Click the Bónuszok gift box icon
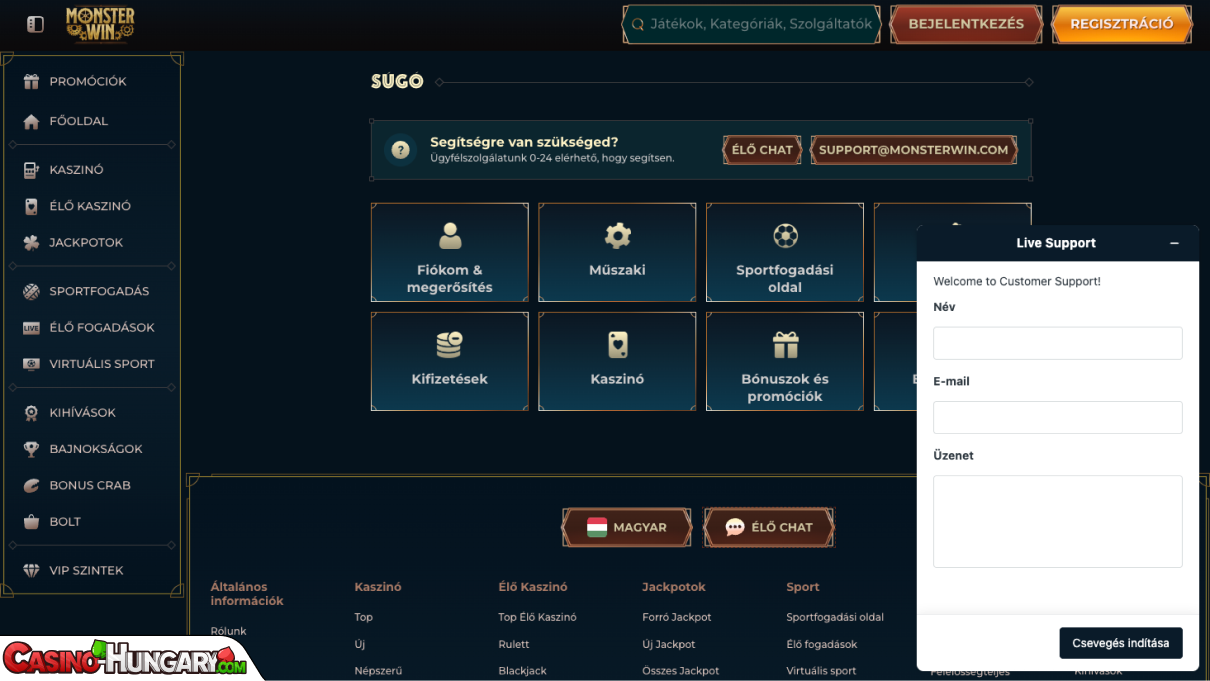 (x=785, y=345)
